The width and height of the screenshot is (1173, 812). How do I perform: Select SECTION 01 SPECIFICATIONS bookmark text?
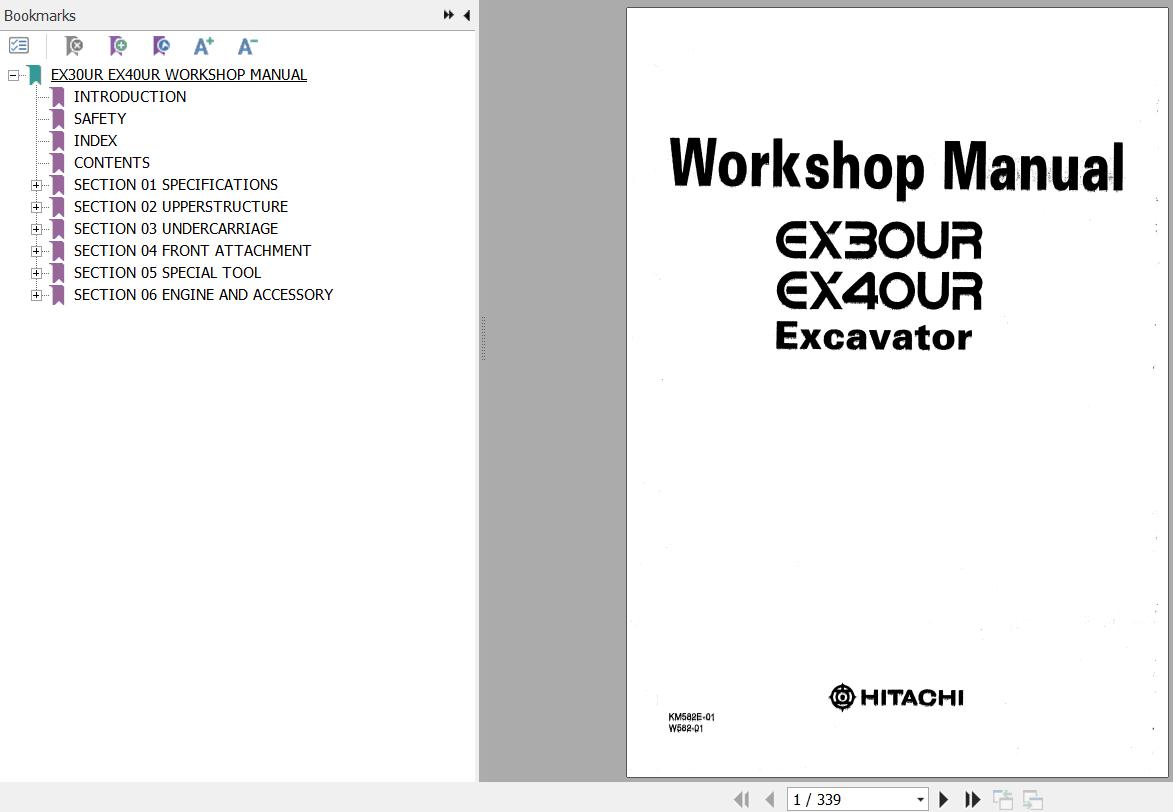click(176, 185)
